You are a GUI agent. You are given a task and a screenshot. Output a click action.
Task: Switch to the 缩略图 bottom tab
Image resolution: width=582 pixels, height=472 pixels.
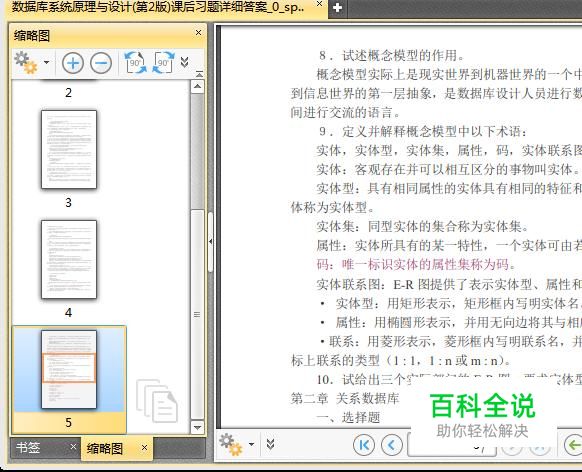click(x=105, y=449)
